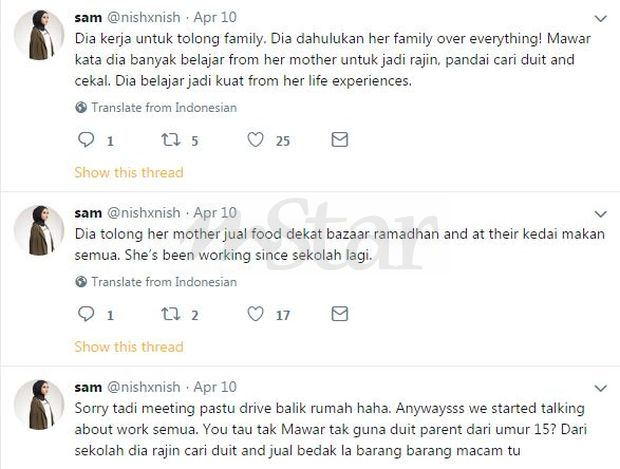Reply to the bazaar ramadhan tweet
Image resolution: width=620 pixels, height=469 pixels.
[86, 315]
